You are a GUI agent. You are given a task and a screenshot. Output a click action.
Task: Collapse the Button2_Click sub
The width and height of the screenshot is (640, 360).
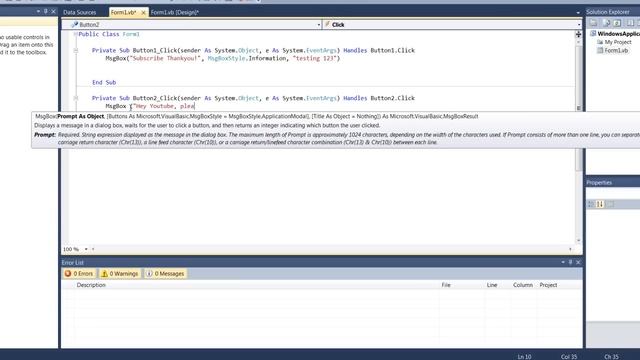76,98
